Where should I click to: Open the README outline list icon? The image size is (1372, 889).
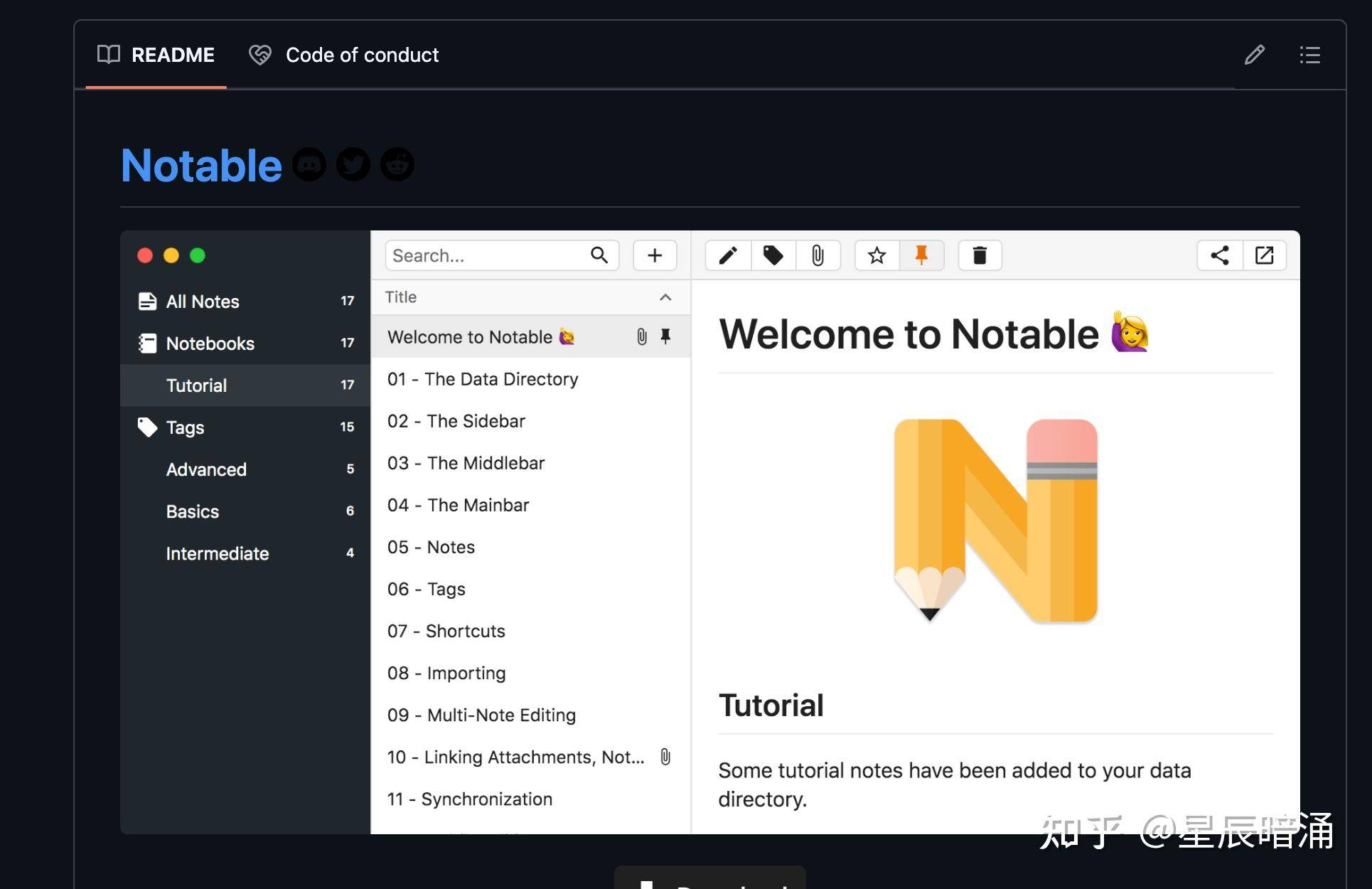[x=1309, y=55]
